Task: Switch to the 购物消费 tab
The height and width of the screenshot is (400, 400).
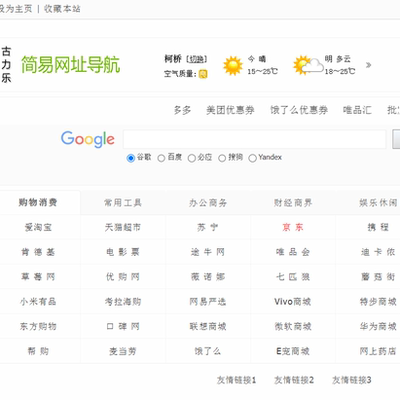Action: click(38, 202)
